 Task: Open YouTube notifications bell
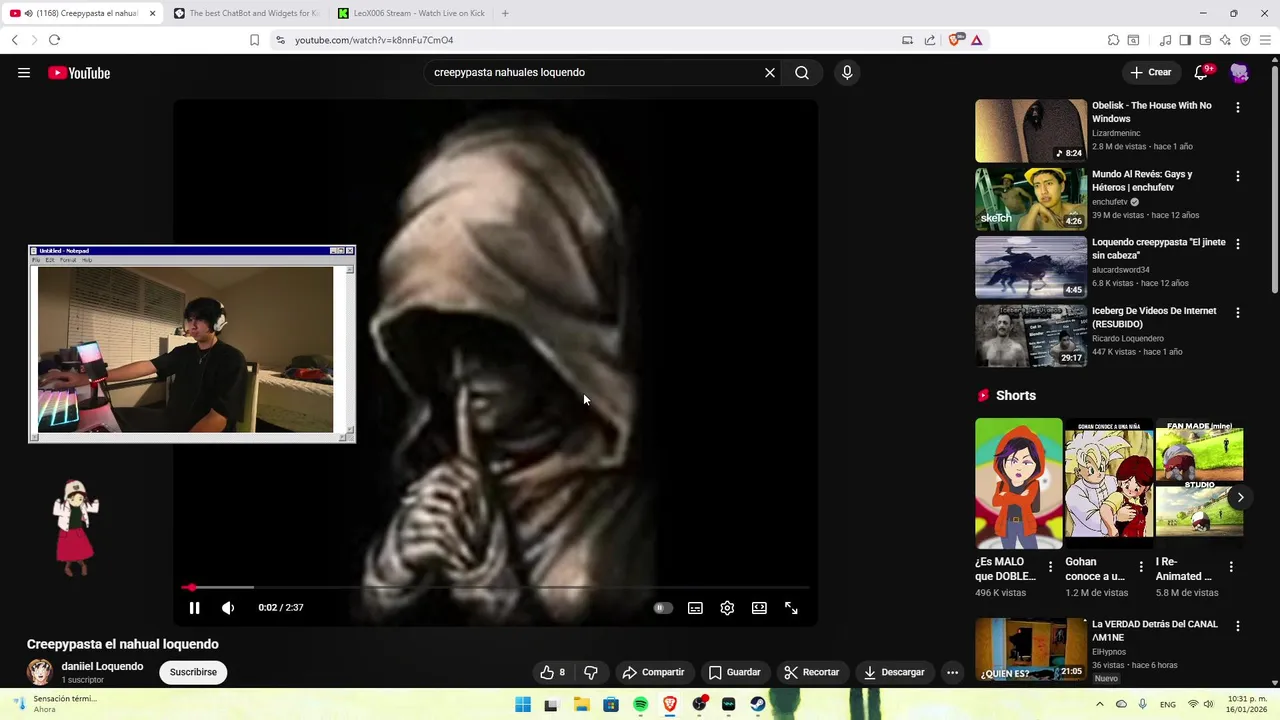click(x=1203, y=72)
